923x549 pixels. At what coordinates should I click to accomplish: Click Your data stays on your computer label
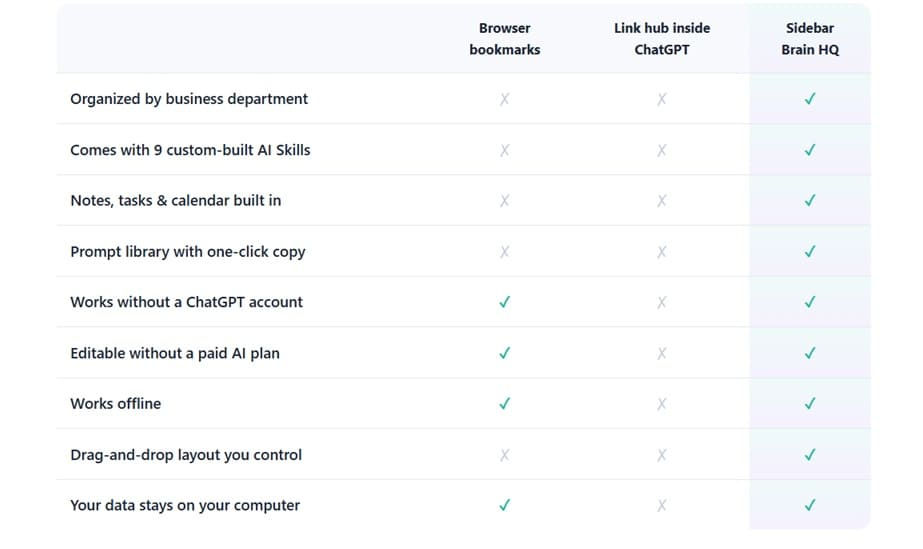pyautogui.click(x=185, y=505)
